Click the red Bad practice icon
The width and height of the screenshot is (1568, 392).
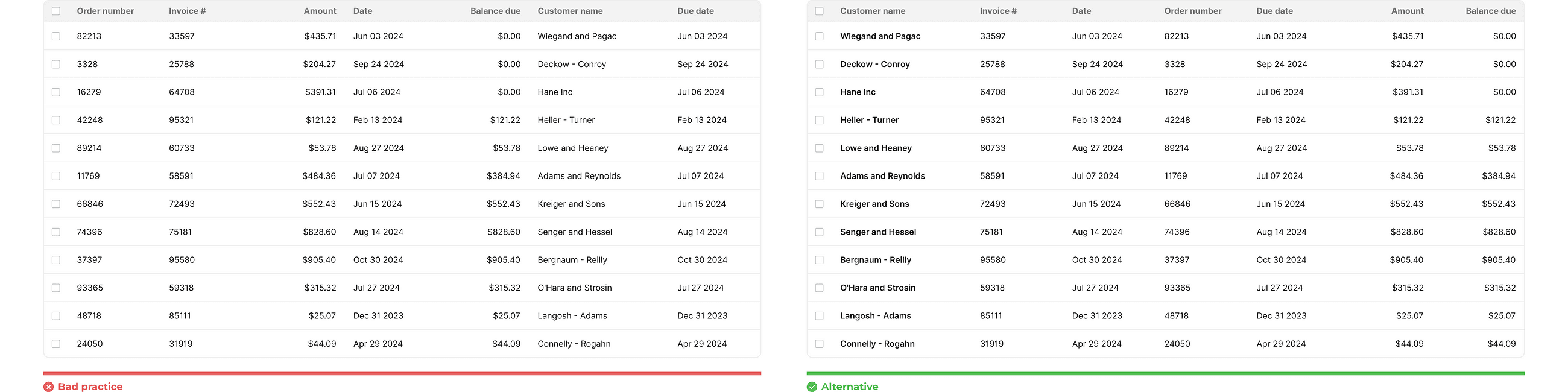(49, 387)
